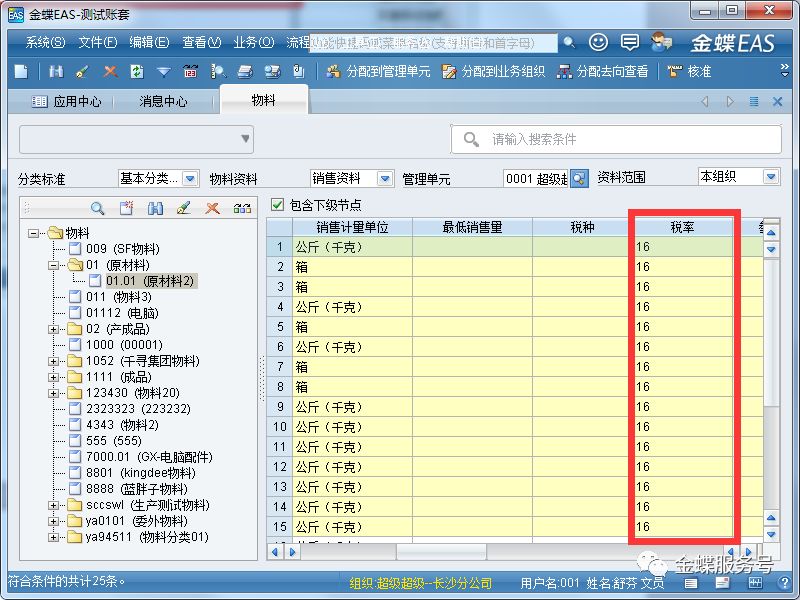Click the attachment clip icon in main toolbar
Screen dimensions: 800x600
click(x=299, y=71)
